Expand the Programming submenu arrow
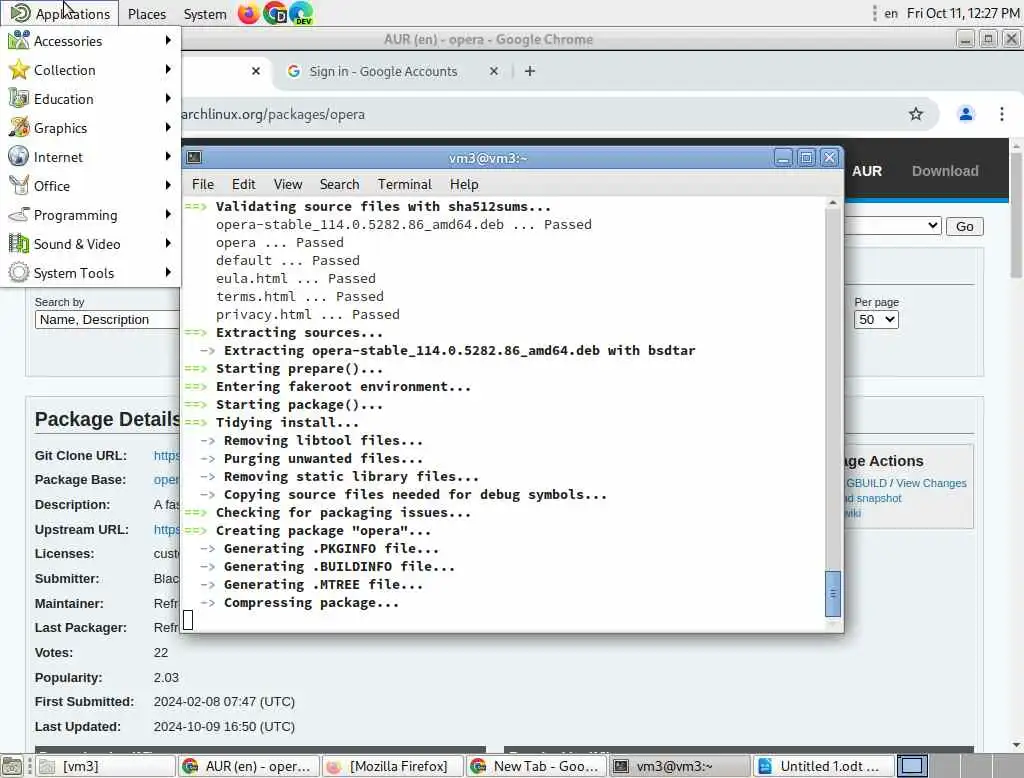Image resolution: width=1024 pixels, height=778 pixels. click(x=168, y=214)
